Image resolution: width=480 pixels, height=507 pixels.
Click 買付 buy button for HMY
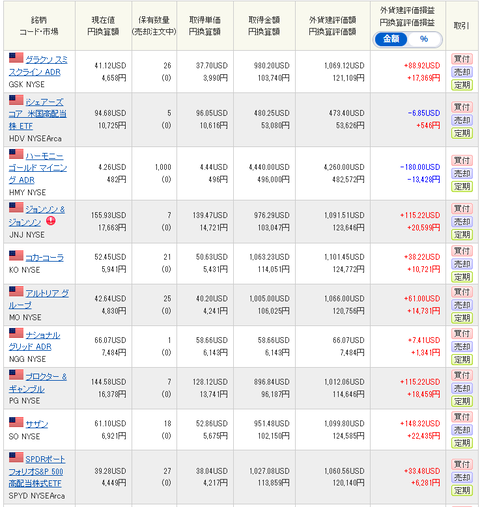click(x=462, y=160)
